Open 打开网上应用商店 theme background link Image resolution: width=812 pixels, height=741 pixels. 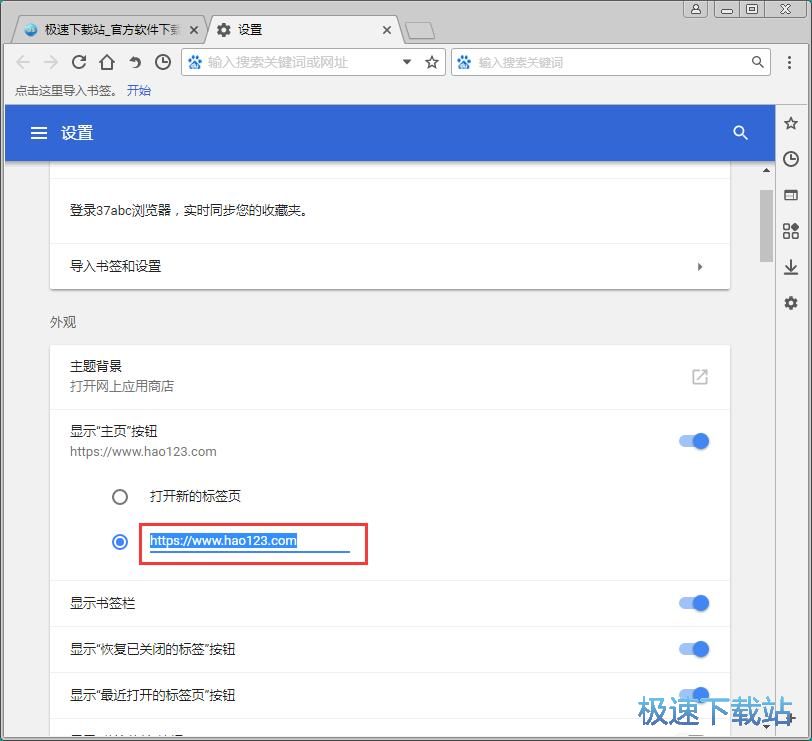(699, 377)
